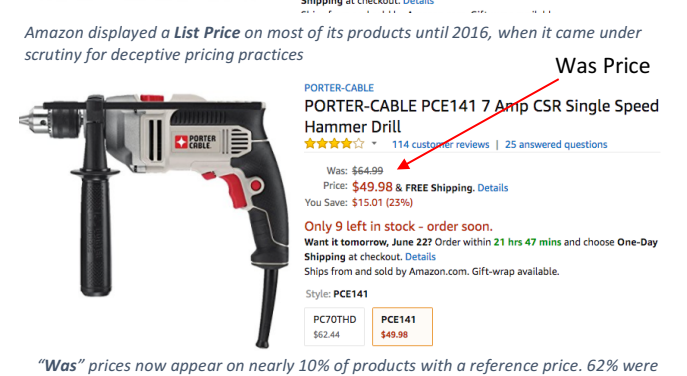Open the 25 answered questions link
687x376 pixels.
556,145
